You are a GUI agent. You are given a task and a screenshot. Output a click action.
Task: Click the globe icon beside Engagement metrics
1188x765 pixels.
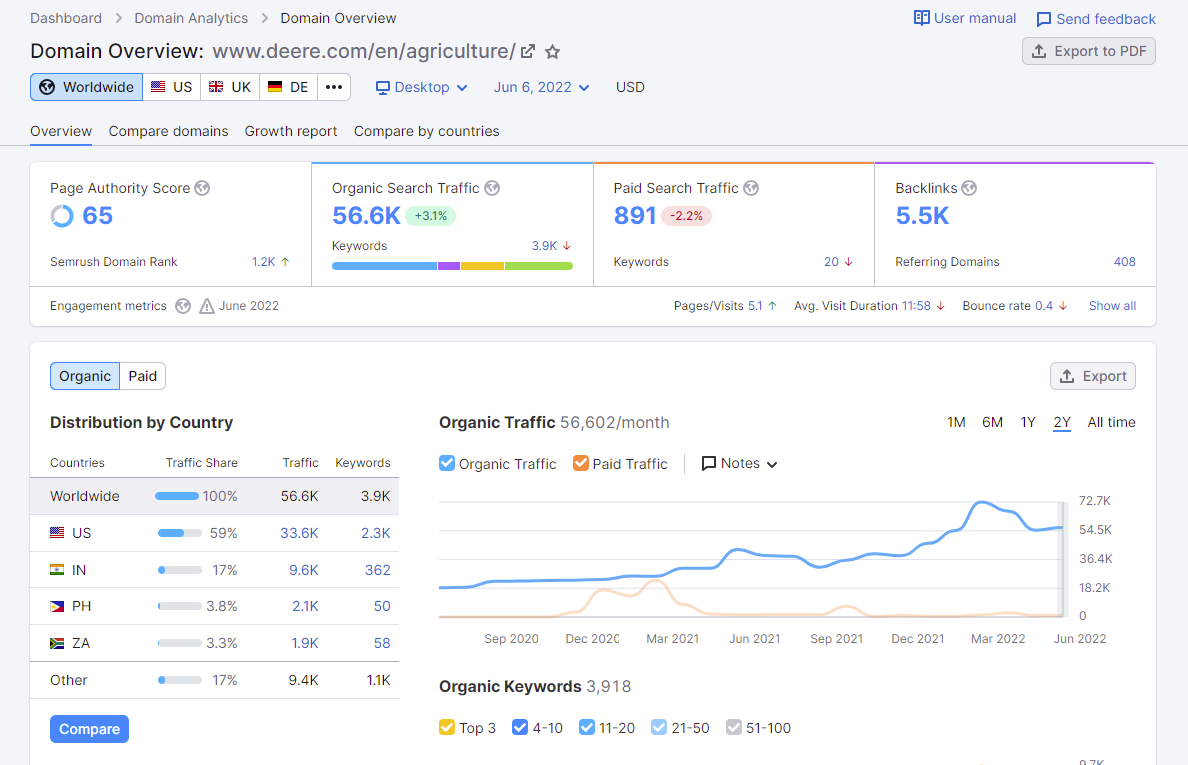coord(183,306)
